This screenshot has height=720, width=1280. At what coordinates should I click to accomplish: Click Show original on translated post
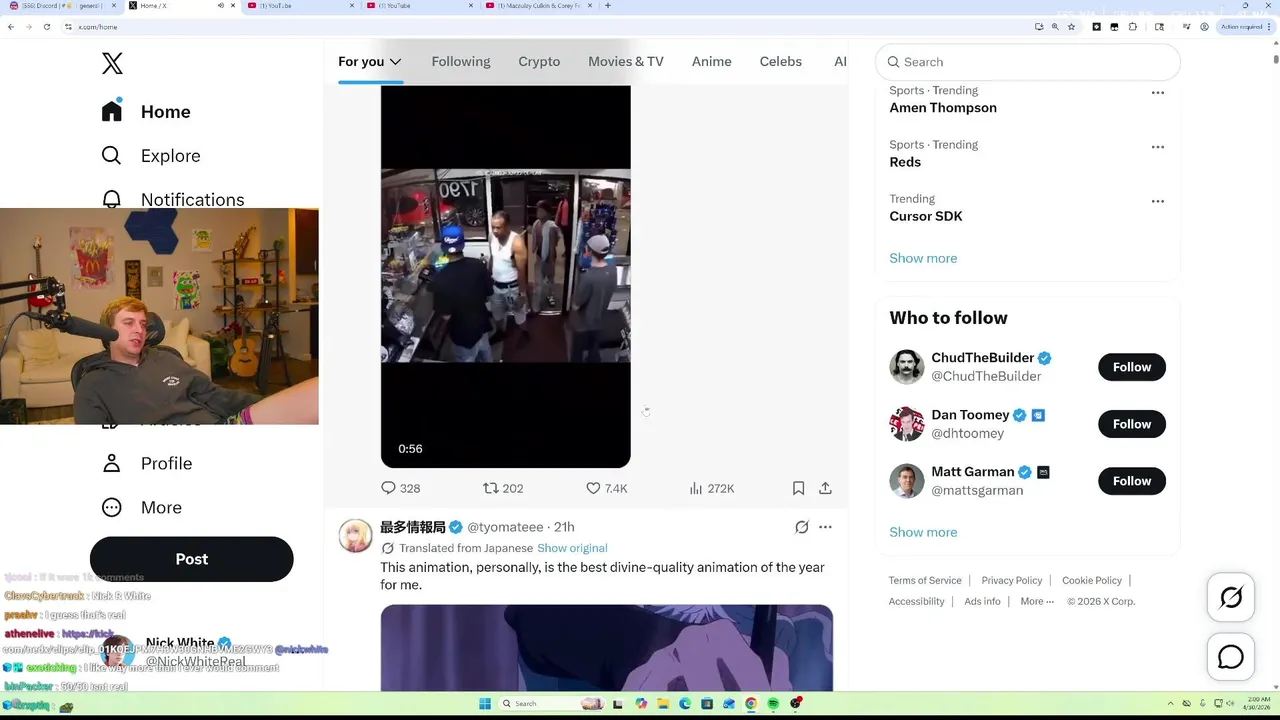click(572, 548)
